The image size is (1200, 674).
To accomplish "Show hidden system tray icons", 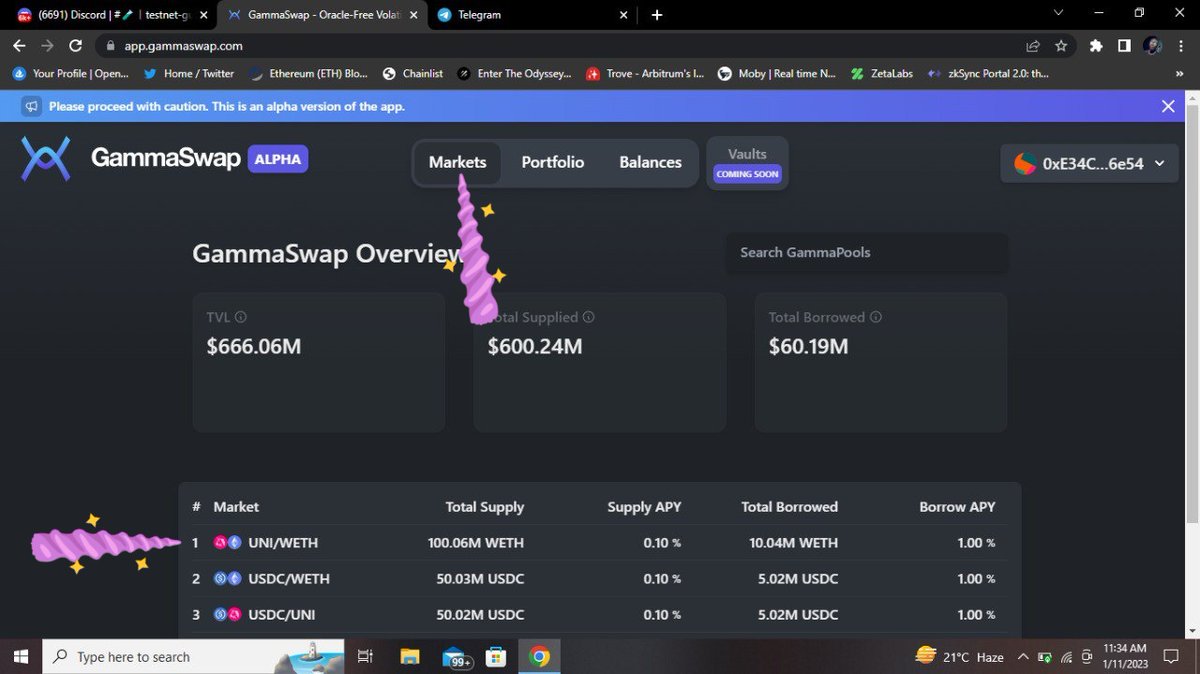I will click(1024, 657).
